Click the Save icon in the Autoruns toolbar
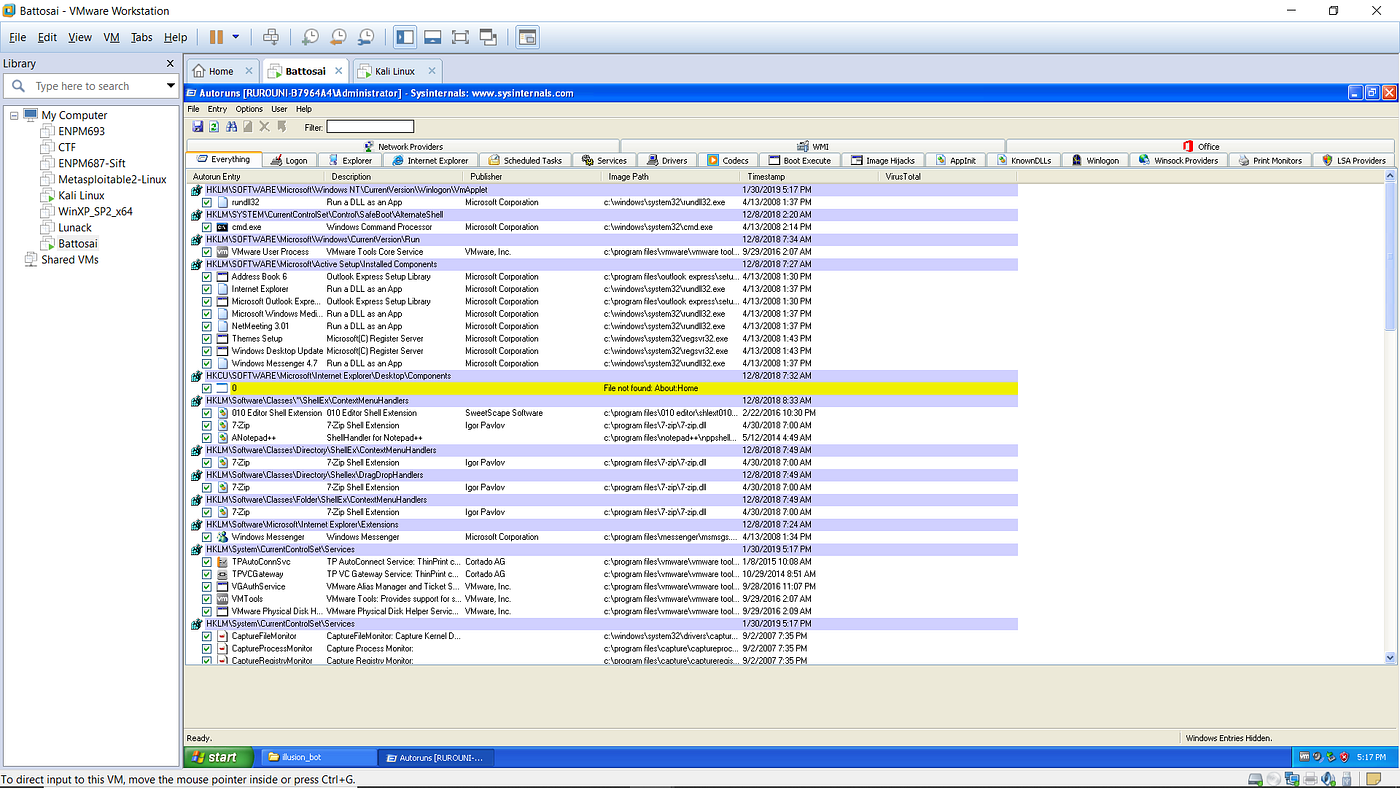The width and height of the screenshot is (1400, 788). (x=198, y=126)
